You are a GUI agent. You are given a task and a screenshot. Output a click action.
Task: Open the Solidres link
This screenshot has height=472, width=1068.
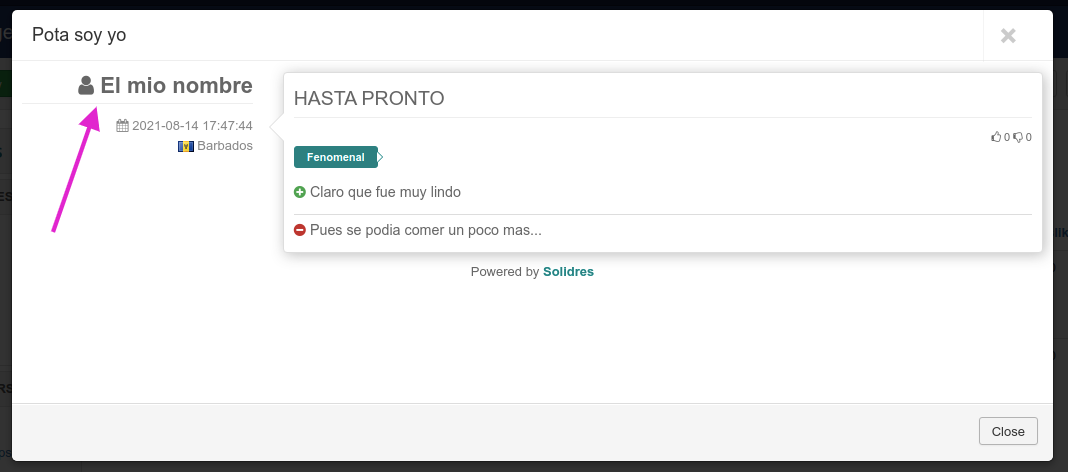568,271
